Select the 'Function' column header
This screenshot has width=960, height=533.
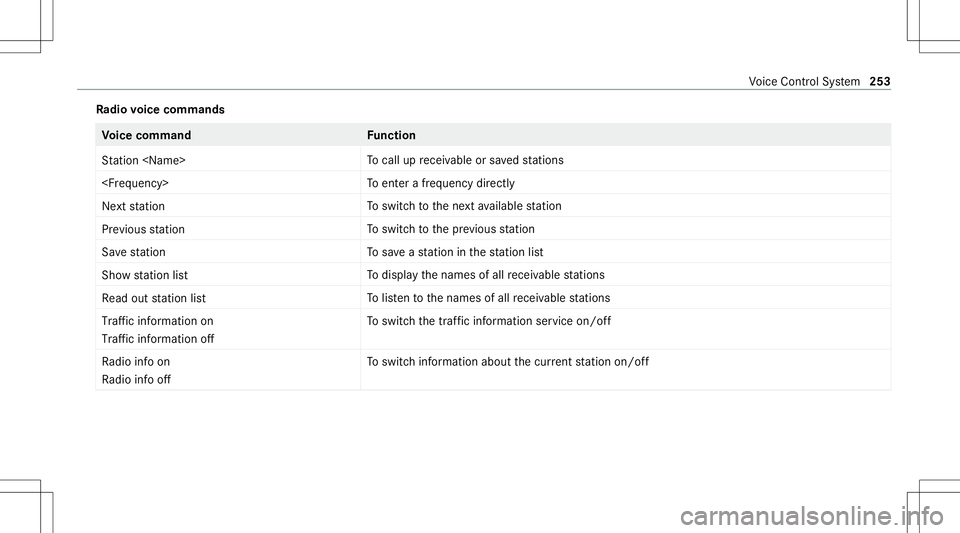(391, 135)
